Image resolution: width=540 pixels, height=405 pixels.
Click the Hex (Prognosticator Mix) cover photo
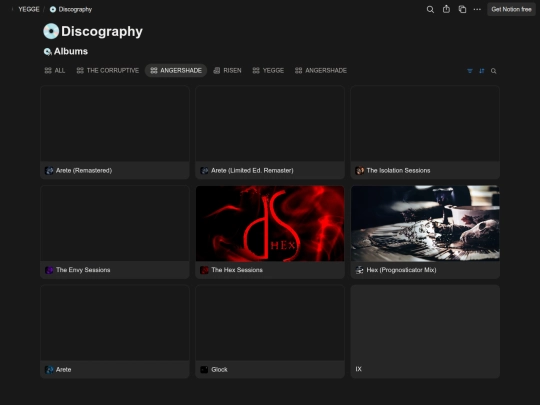425,224
